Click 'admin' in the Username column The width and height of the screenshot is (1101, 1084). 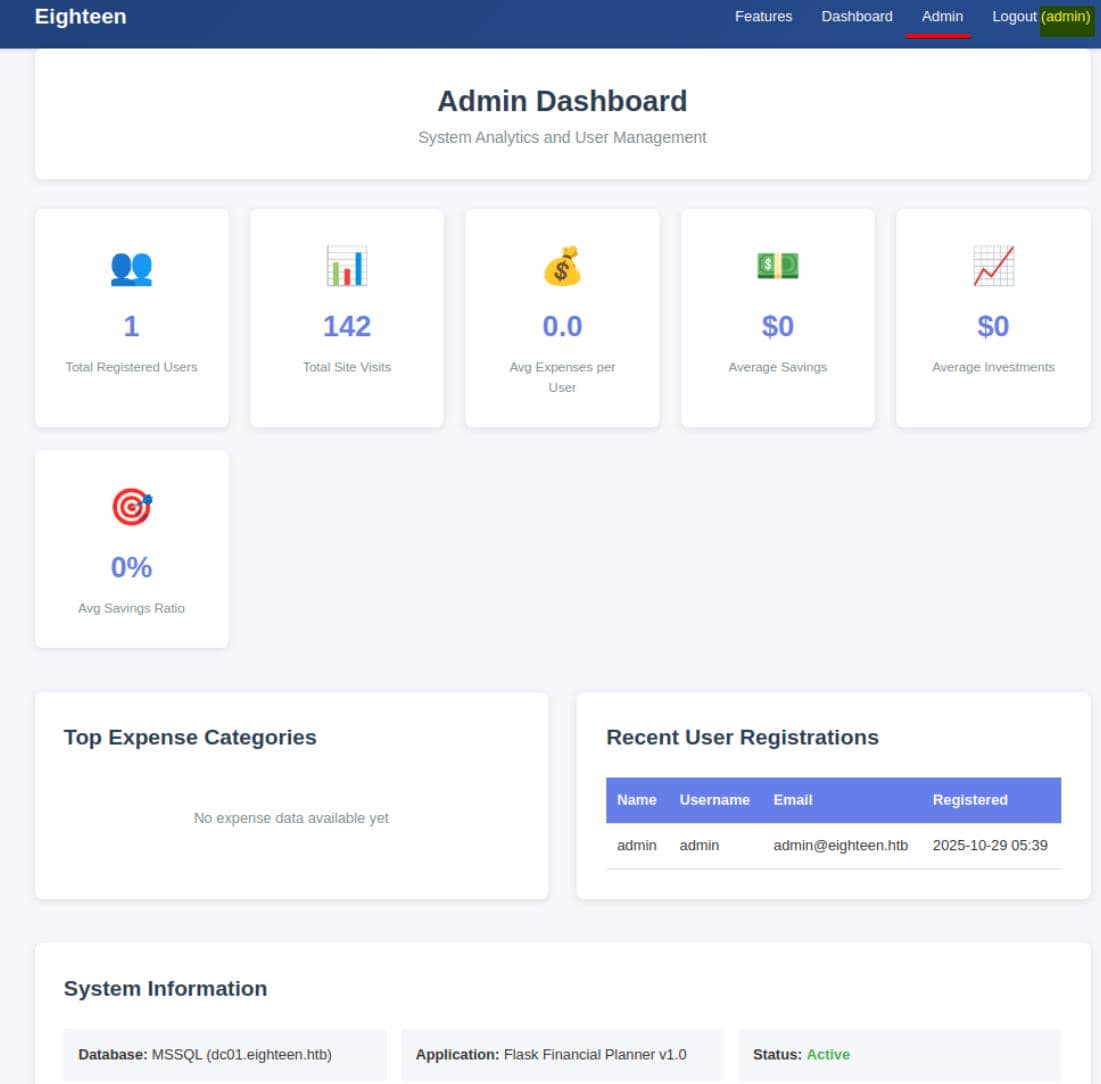point(699,845)
